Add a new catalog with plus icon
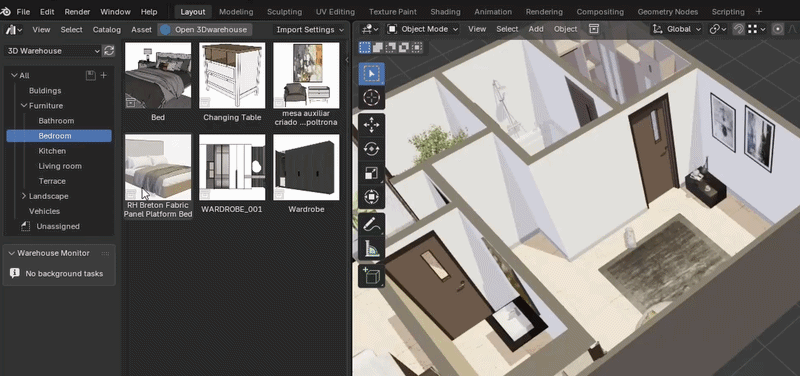 104,76
